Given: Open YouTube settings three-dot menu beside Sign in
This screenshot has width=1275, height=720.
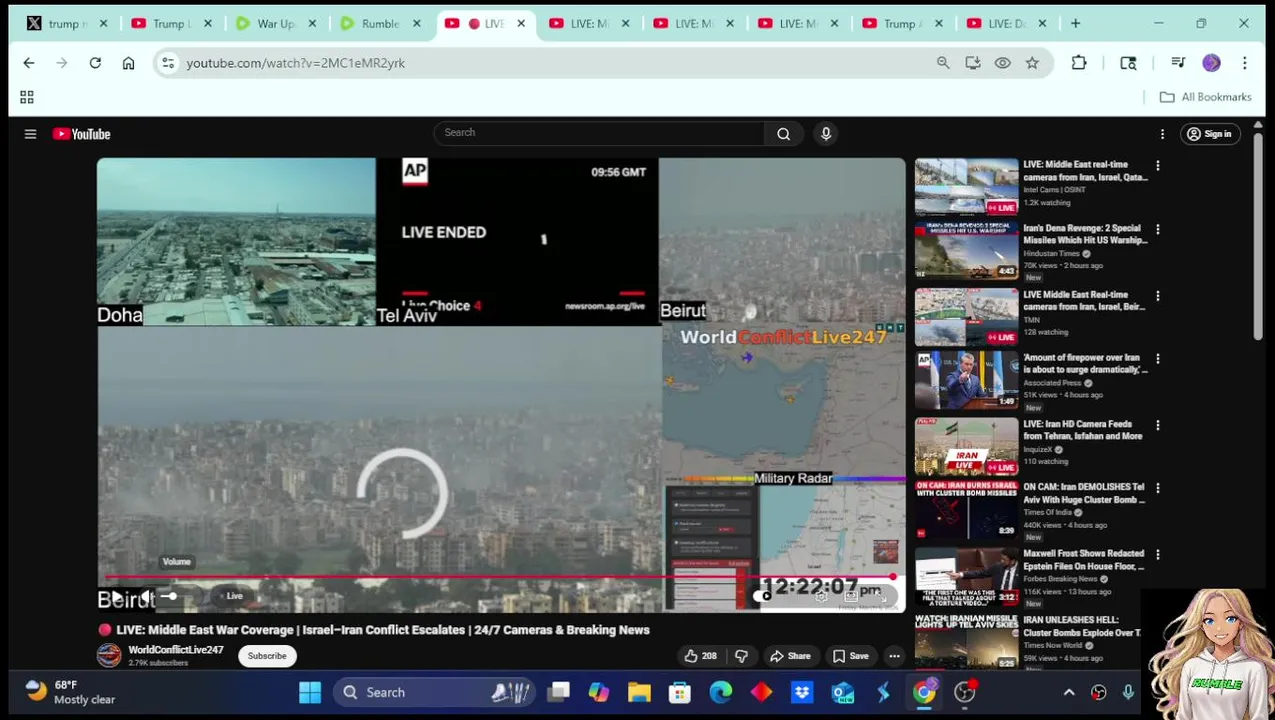Looking at the screenshot, I should pos(1162,134).
